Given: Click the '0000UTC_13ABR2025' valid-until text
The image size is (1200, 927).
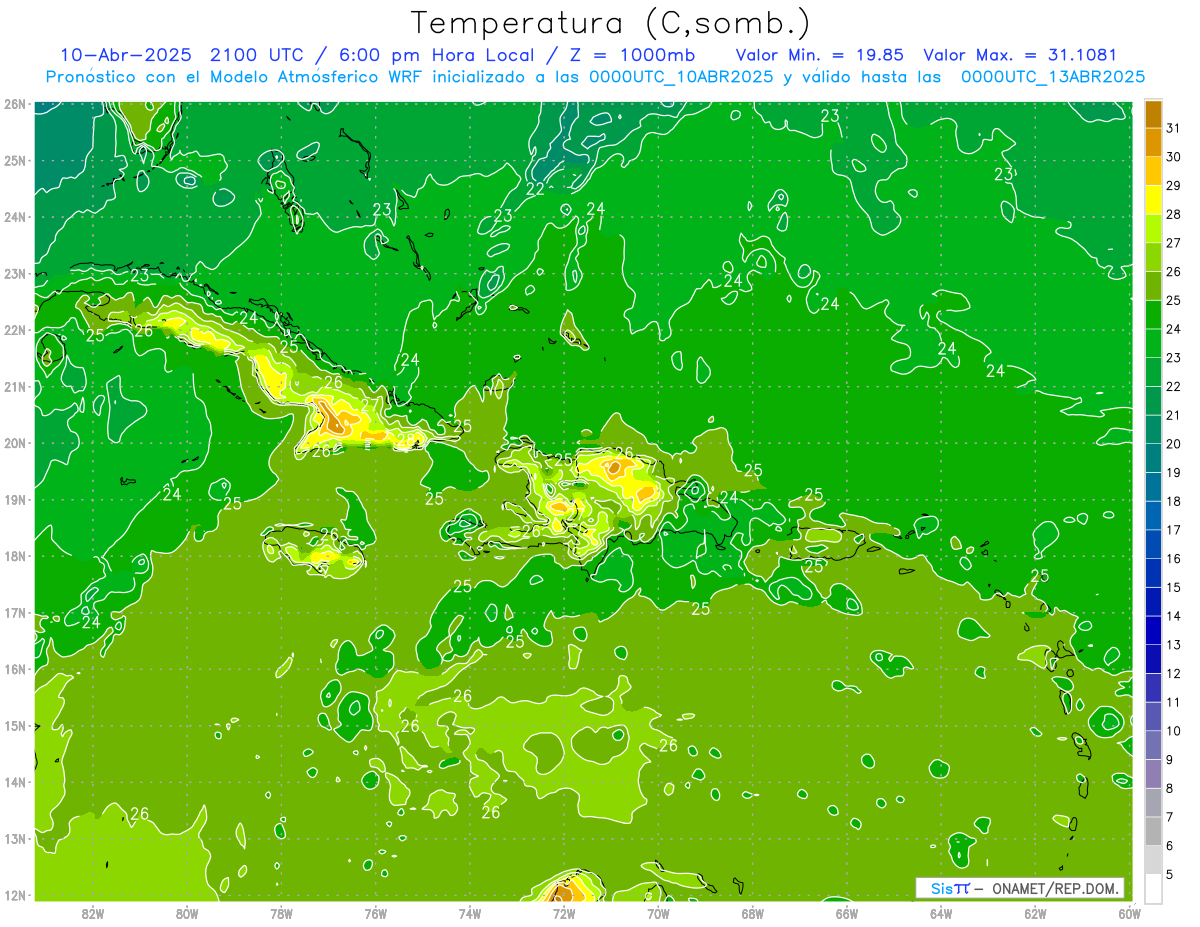Looking at the screenshot, I should click(x=1053, y=77).
